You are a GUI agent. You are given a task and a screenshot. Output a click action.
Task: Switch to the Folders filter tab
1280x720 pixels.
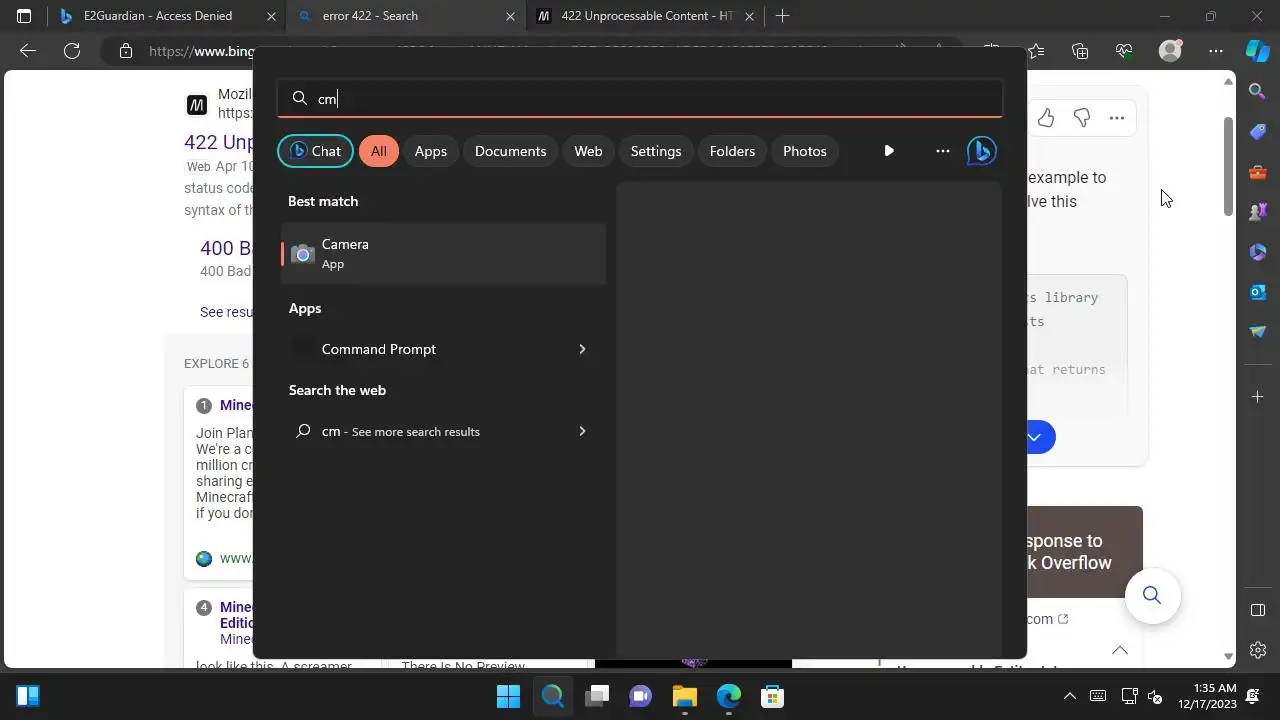pos(732,151)
